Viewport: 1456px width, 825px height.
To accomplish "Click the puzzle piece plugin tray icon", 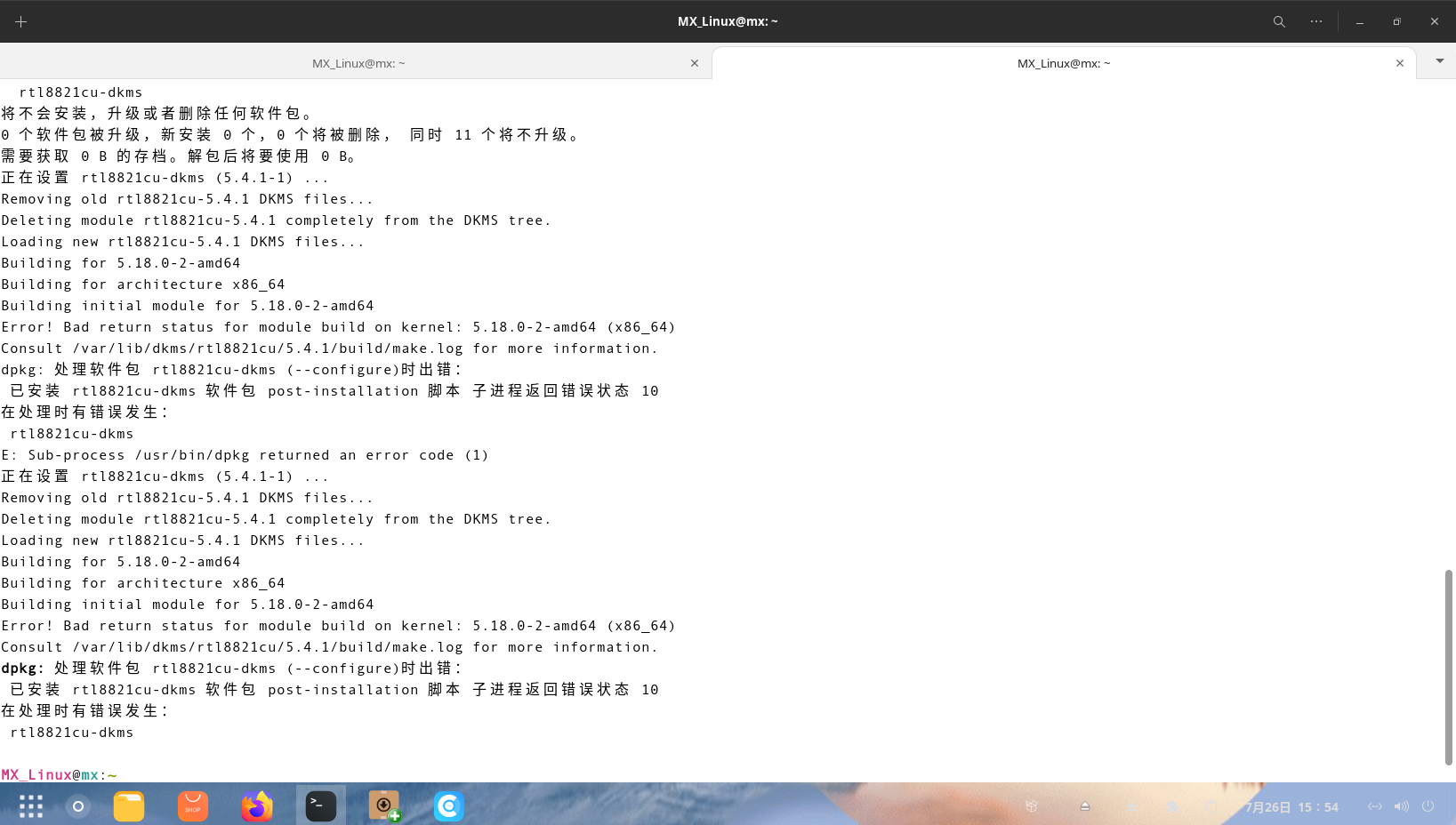I will click(1173, 806).
